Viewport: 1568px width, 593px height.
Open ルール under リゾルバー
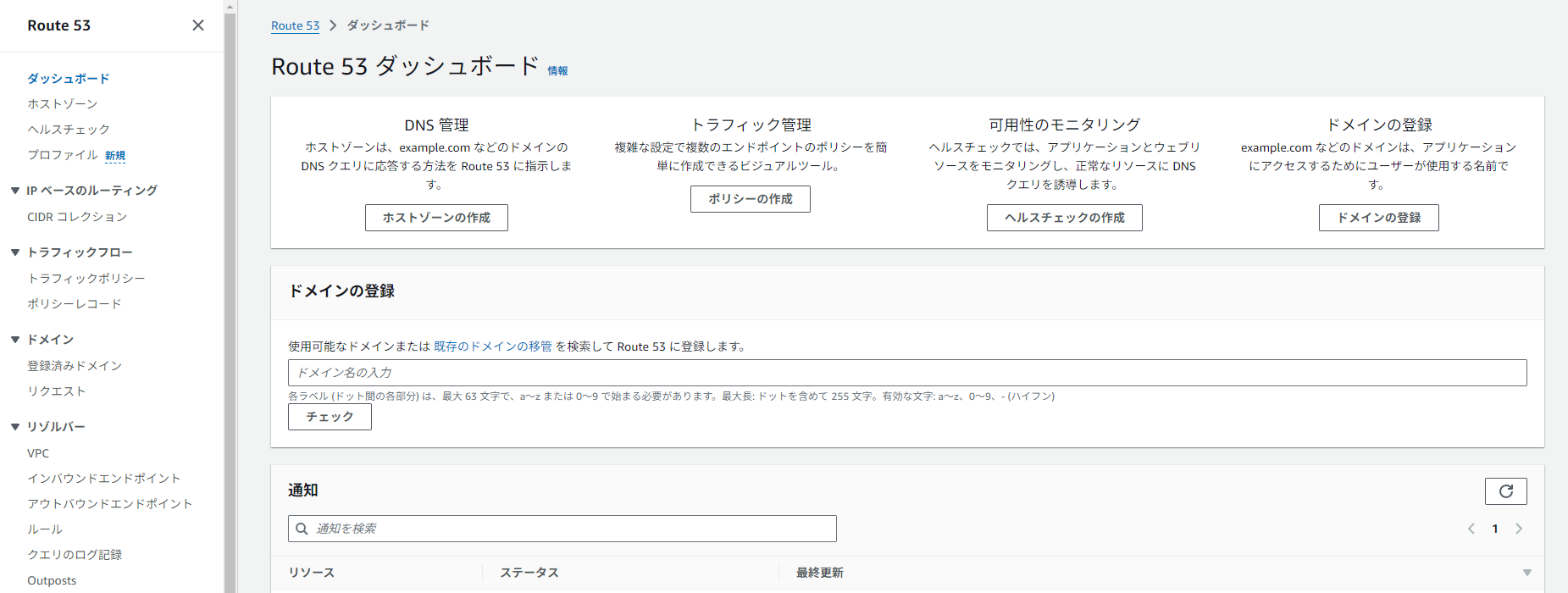[x=45, y=529]
